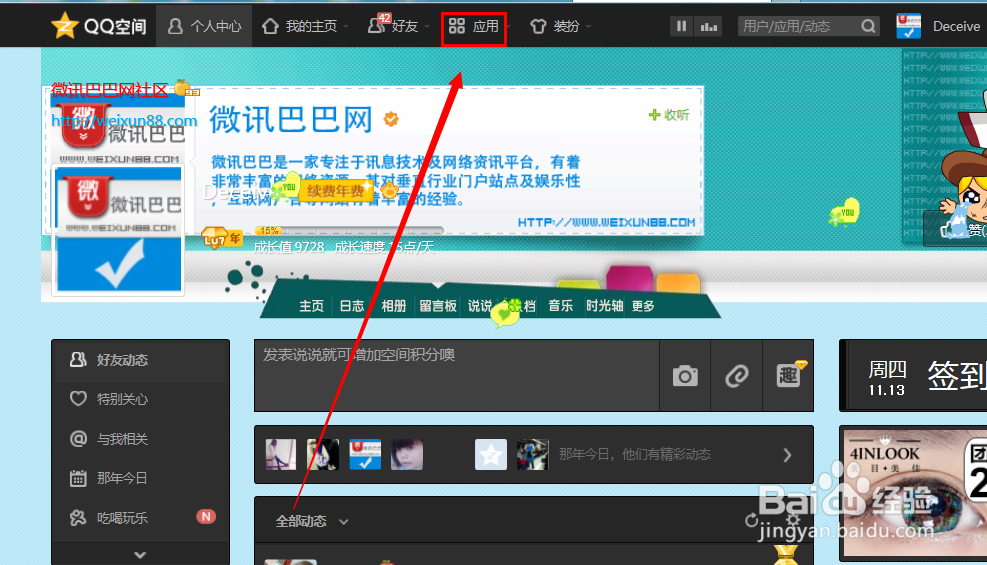Expand the arrow beside 装扮
Image resolution: width=987 pixels, height=565 pixels.
[589, 27]
